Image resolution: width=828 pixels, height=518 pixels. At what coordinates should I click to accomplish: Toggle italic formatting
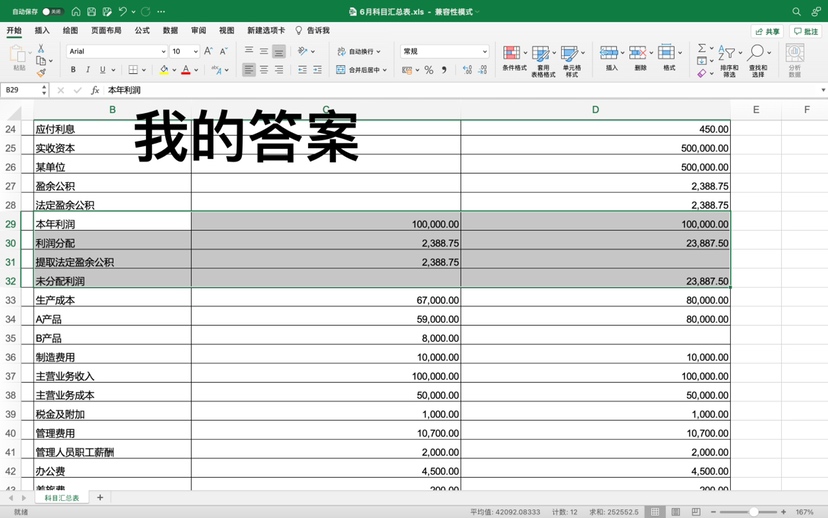tap(88, 70)
